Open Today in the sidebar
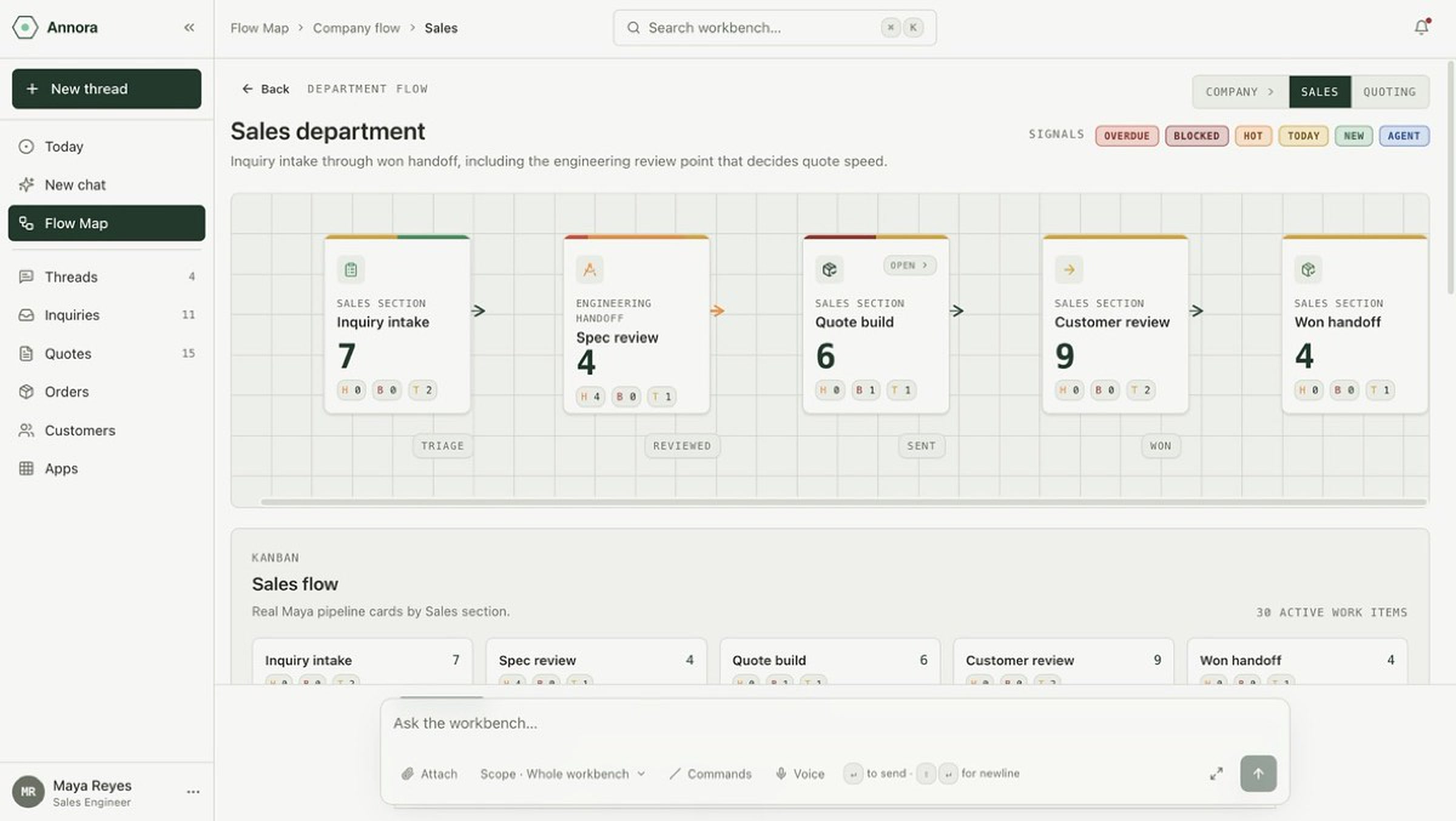Viewport: 1456px width, 821px height. [x=107, y=146]
